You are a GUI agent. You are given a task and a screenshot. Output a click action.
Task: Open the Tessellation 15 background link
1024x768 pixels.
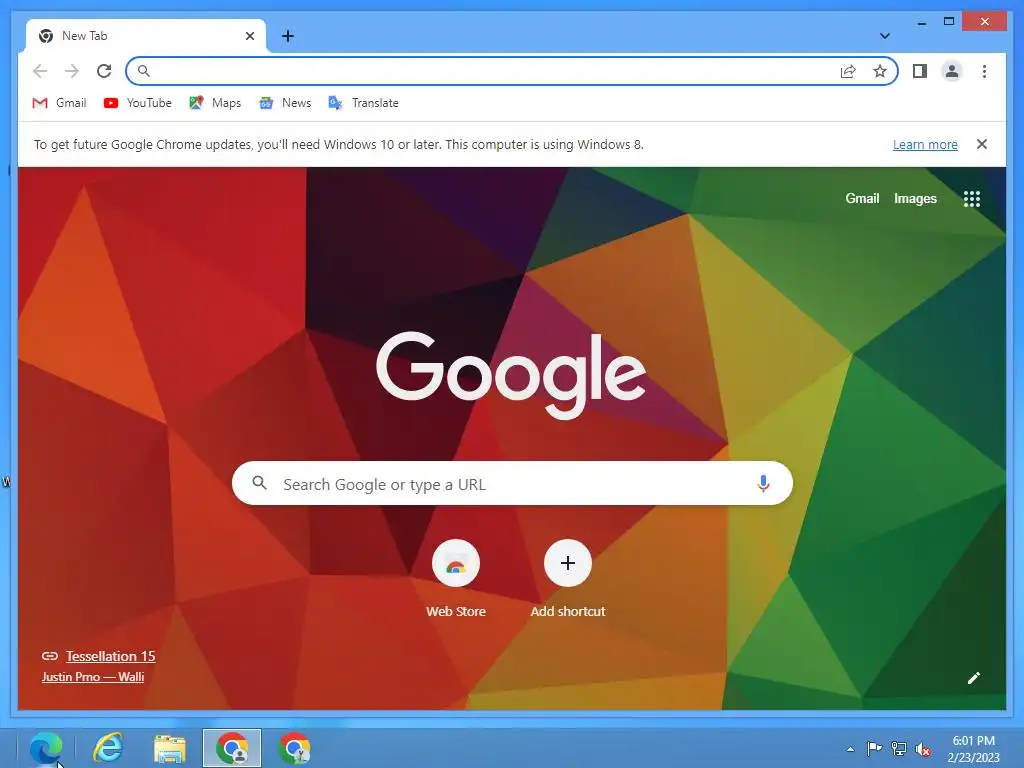pos(110,656)
